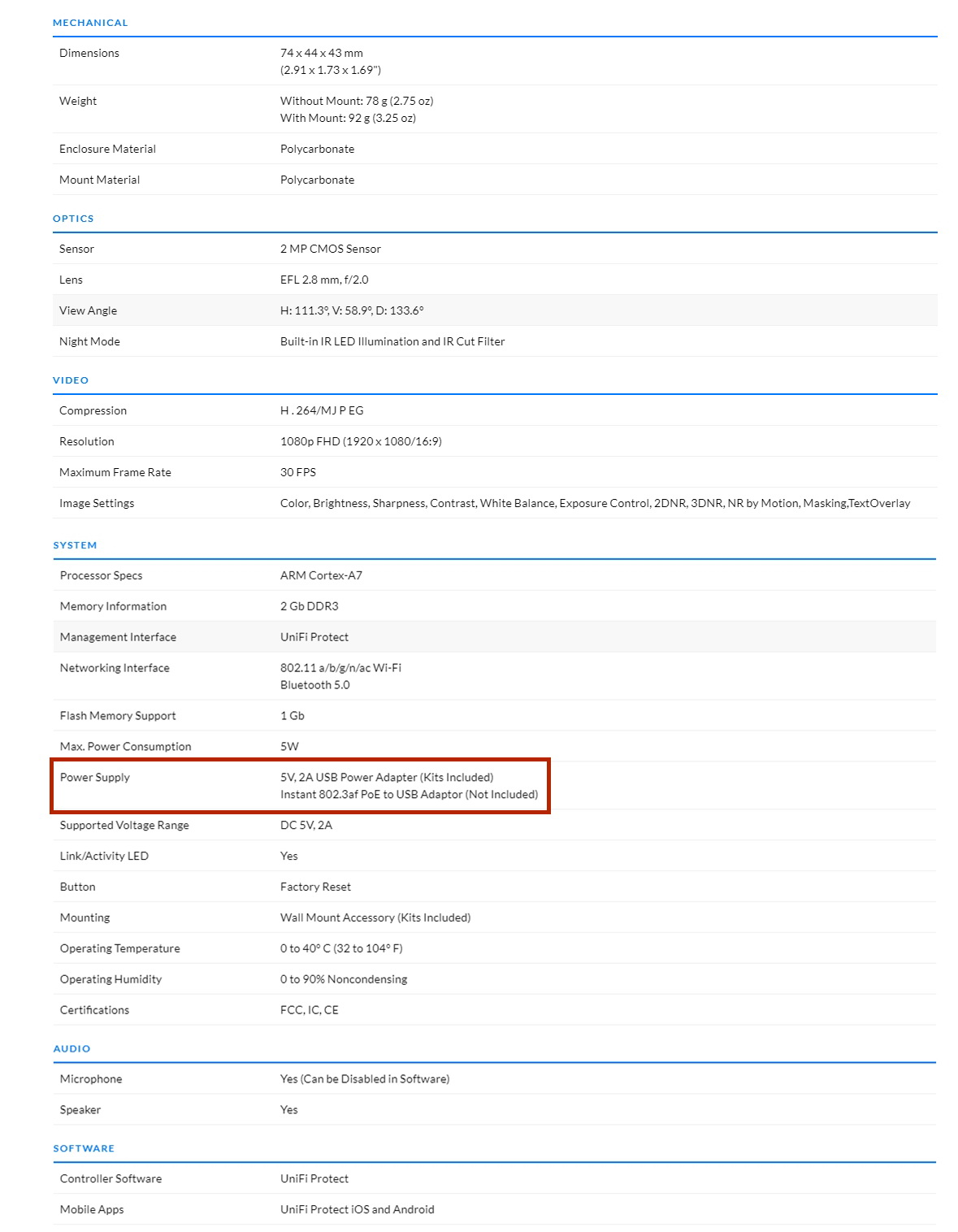Select the Image Settings label

tap(97, 503)
